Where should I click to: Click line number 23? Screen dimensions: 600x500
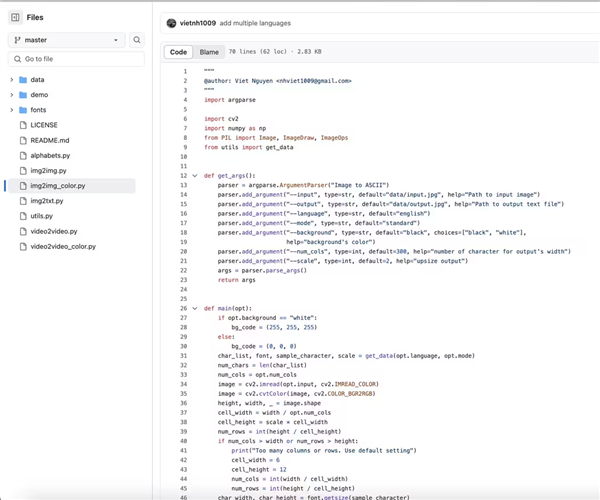point(184,280)
